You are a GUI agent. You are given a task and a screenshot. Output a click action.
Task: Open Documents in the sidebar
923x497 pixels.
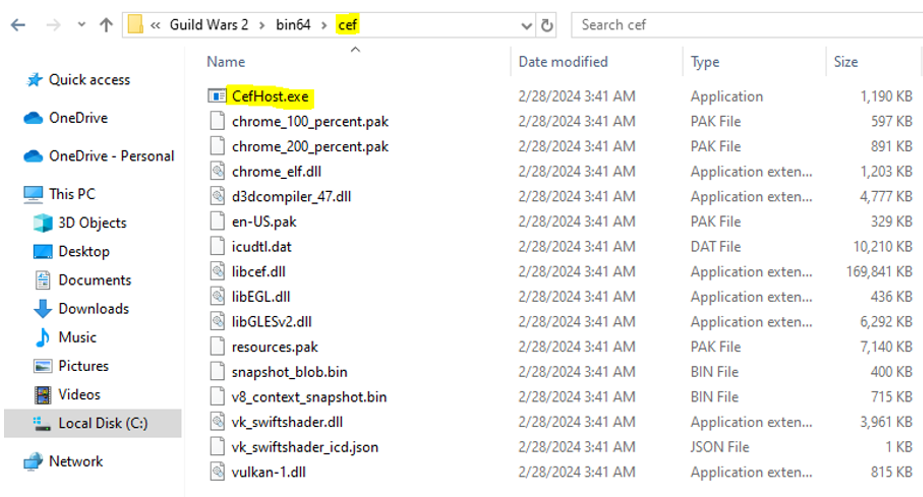(95, 280)
